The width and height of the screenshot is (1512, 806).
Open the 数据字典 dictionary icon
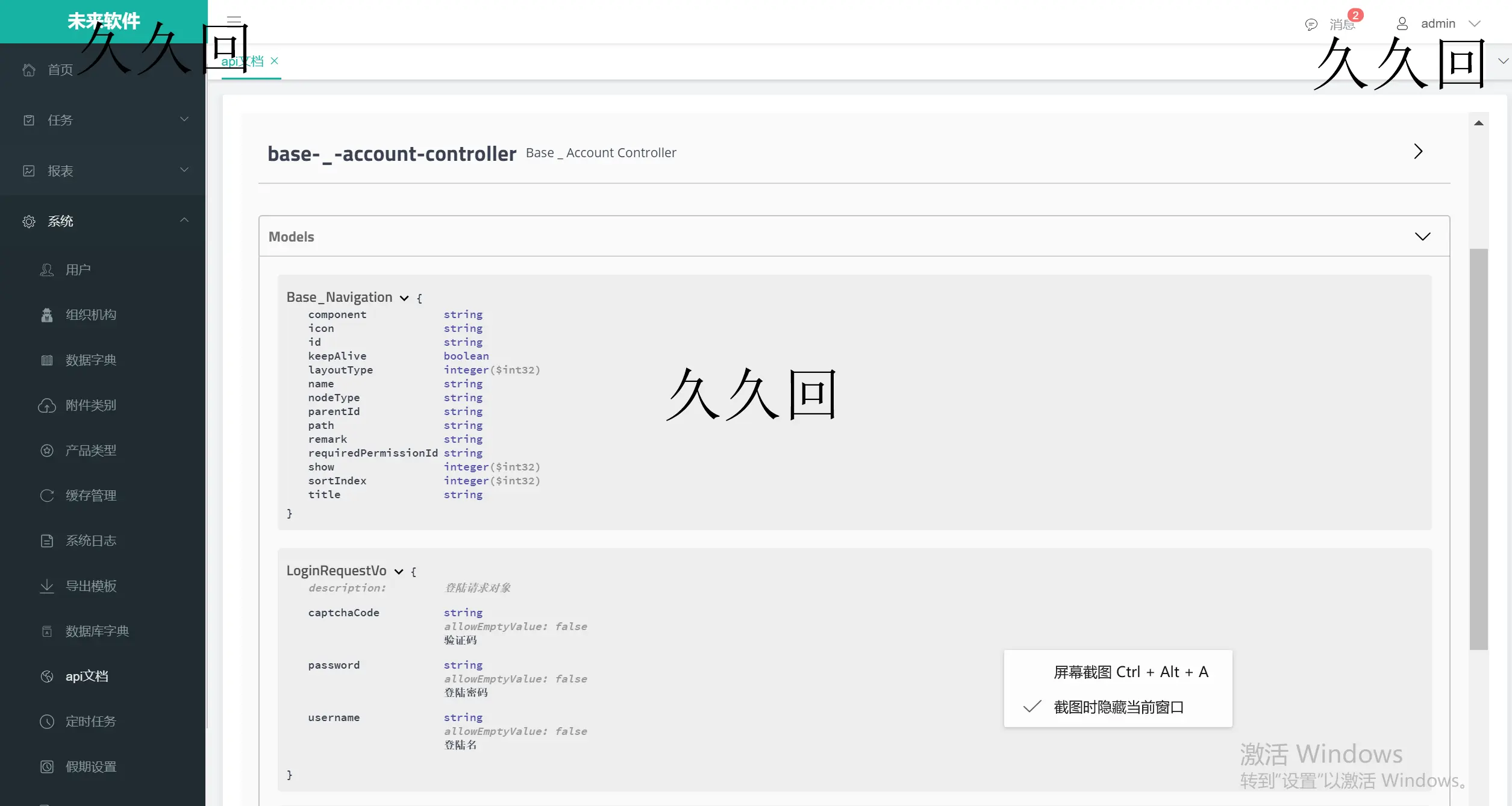point(48,360)
